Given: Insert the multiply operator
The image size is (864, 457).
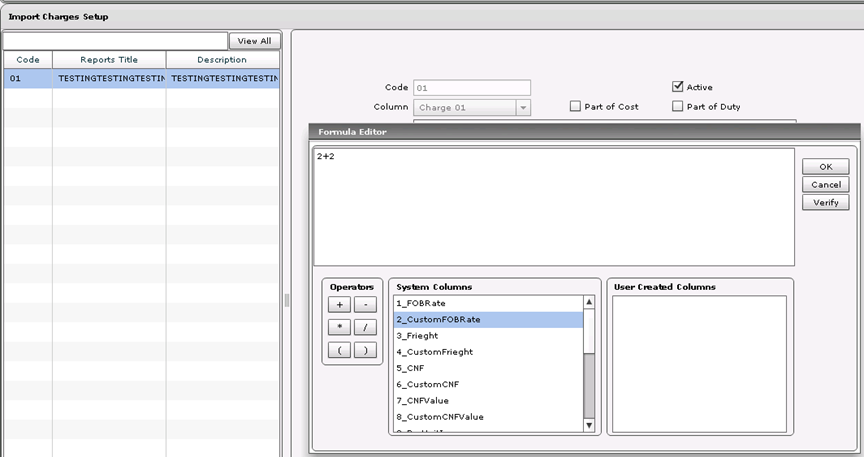Looking at the screenshot, I should pos(339,327).
